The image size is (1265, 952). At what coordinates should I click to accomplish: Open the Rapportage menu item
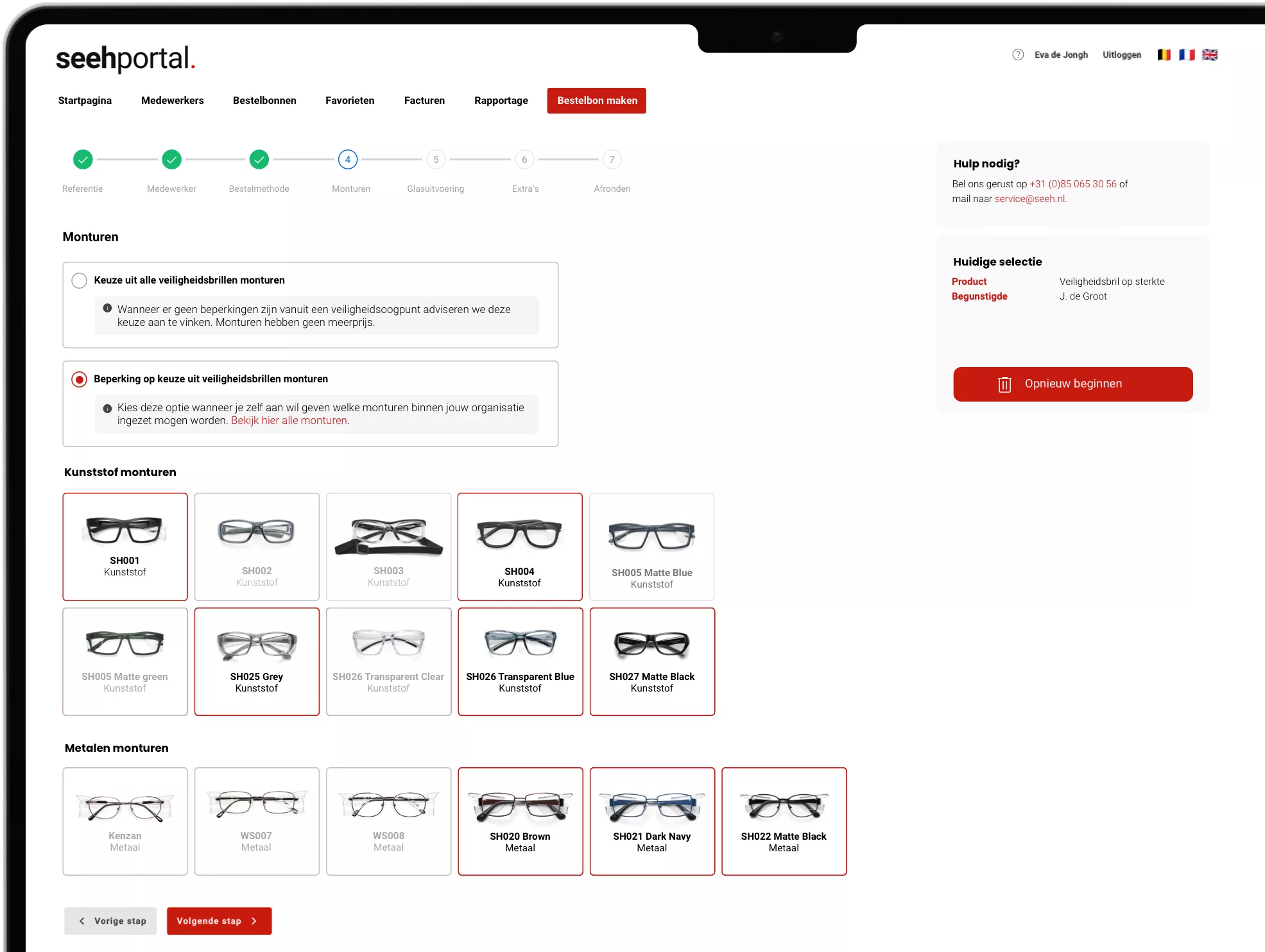coord(501,101)
